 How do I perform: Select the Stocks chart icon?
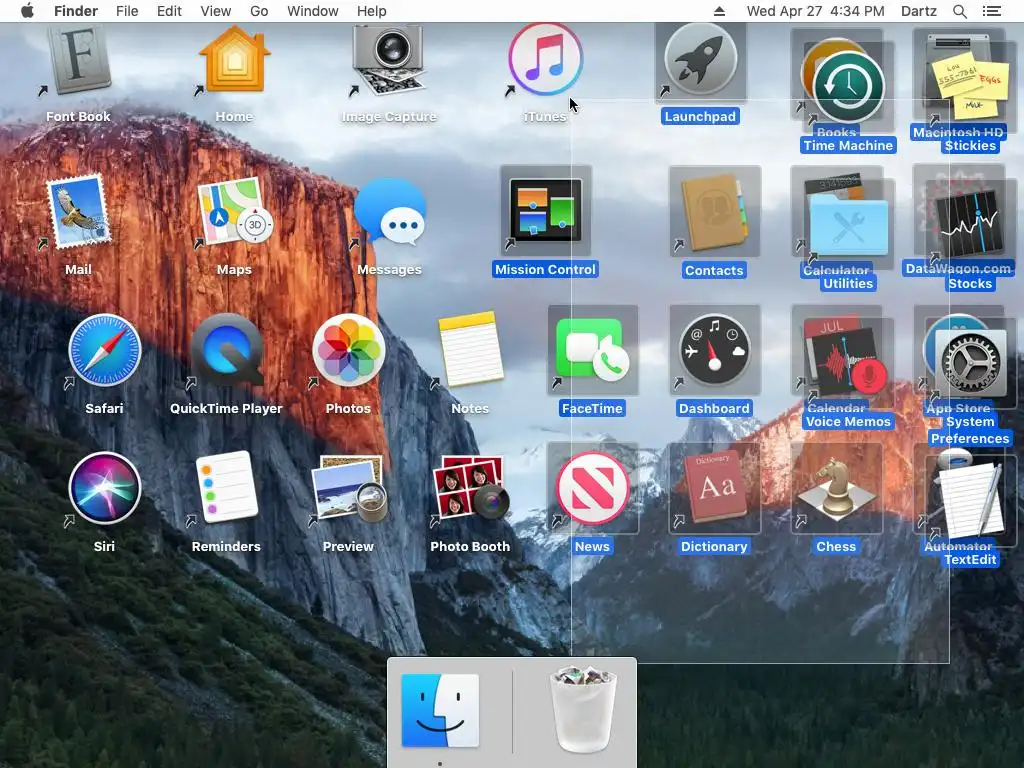tap(970, 222)
